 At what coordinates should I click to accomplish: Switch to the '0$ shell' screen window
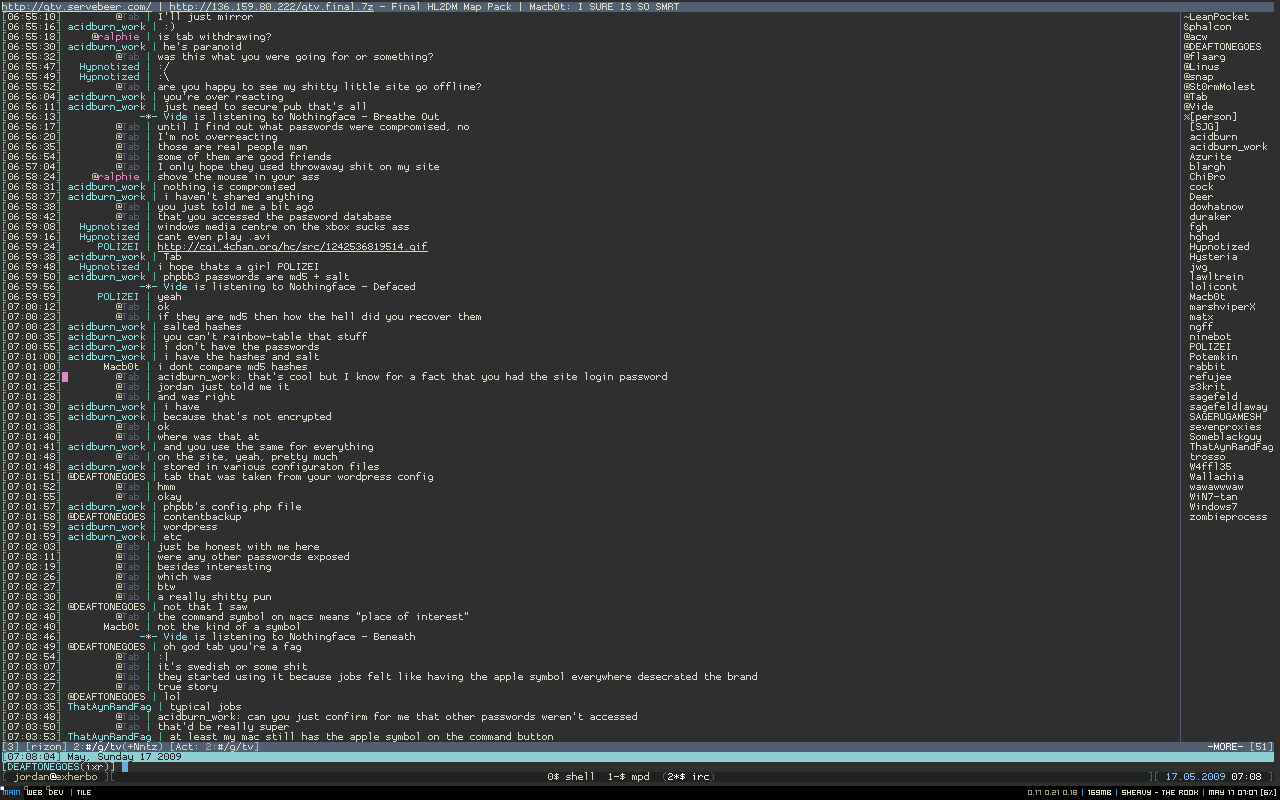[x=571, y=776]
